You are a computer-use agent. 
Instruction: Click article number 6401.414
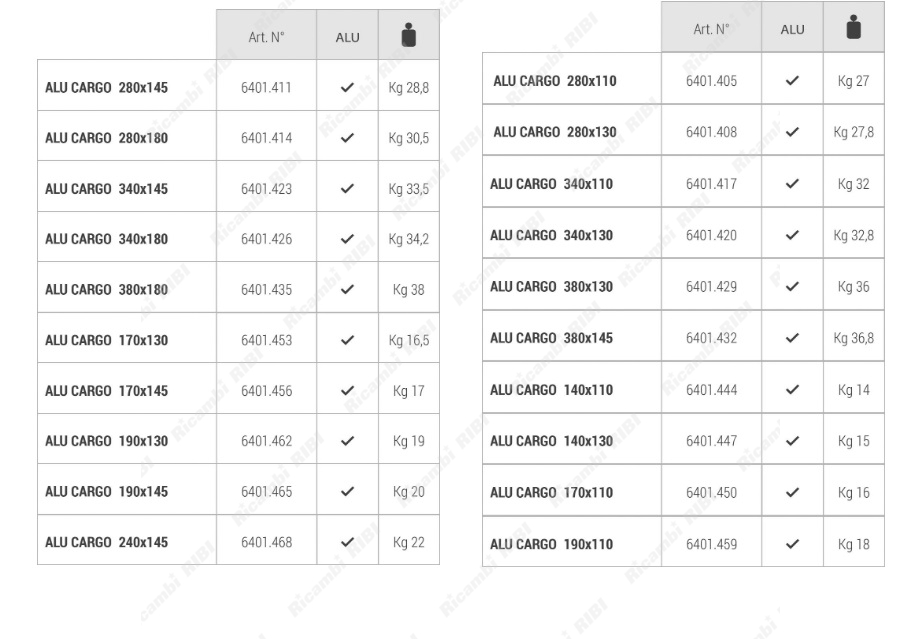click(x=266, y=138)
